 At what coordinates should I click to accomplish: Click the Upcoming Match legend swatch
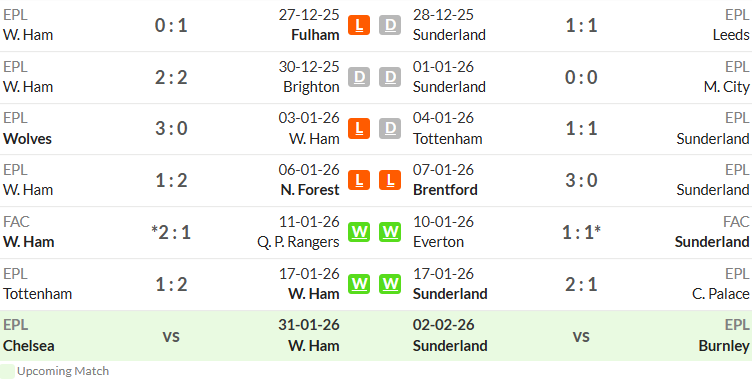[7, 371]
